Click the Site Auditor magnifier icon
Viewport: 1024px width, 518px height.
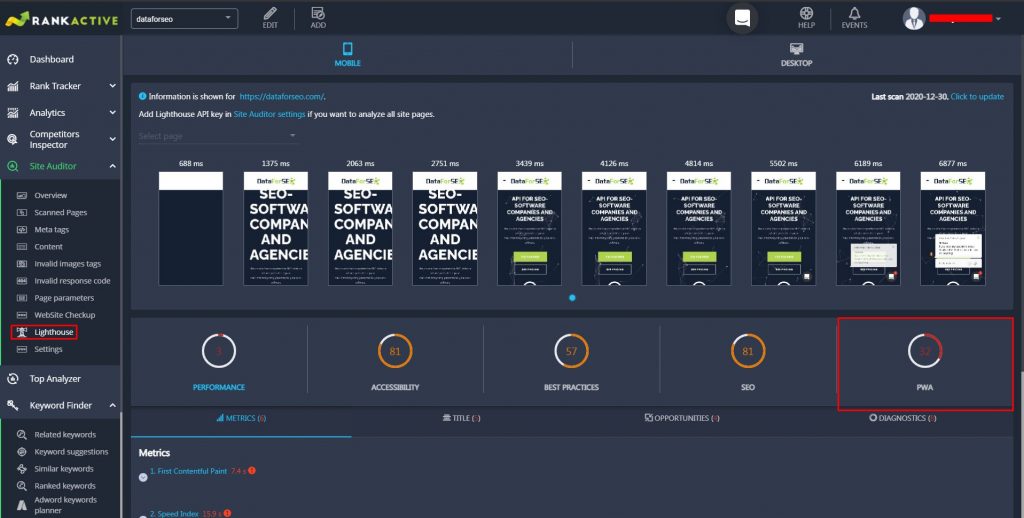[x=13, y=167]
